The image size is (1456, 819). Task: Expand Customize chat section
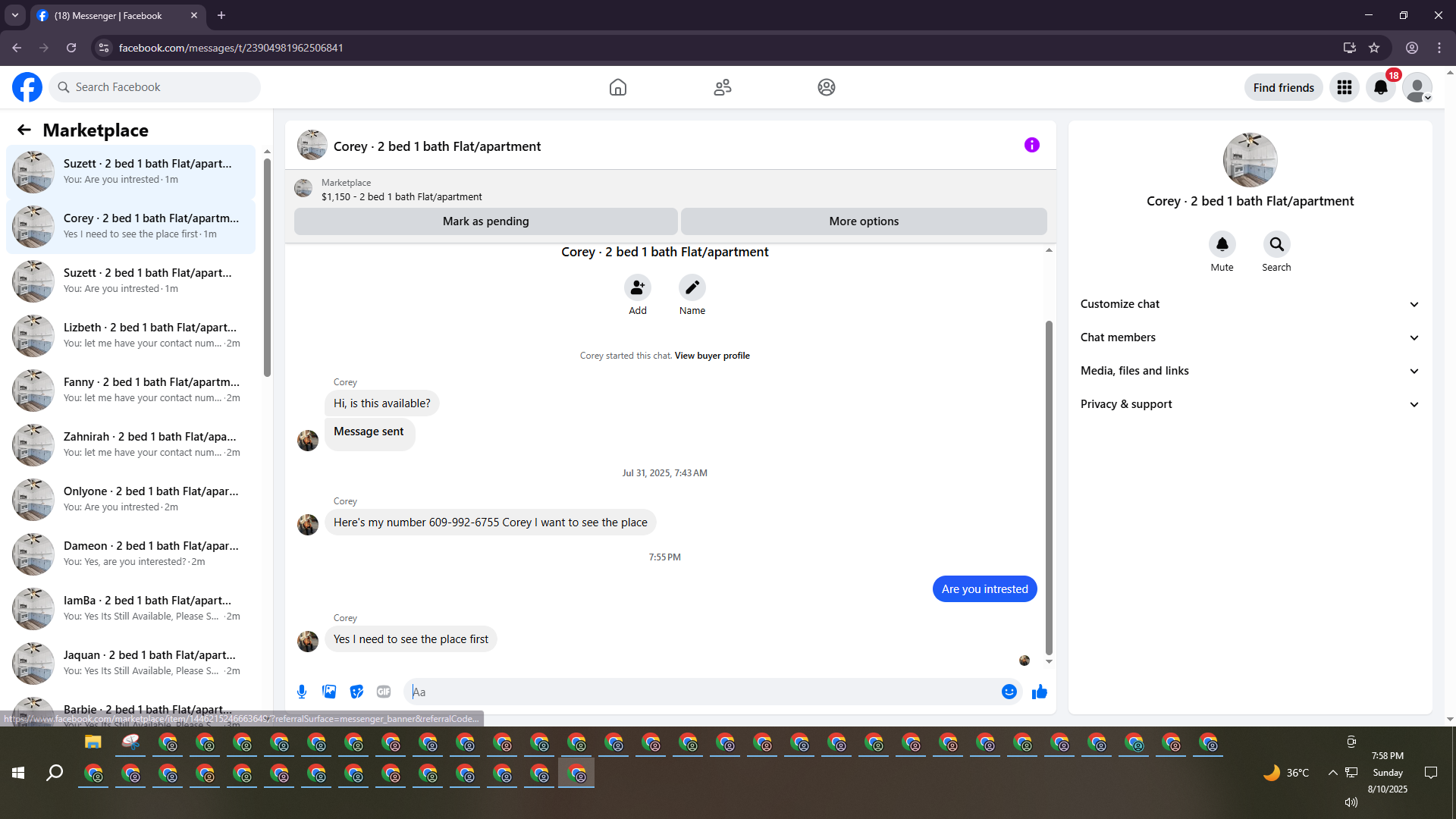(x=1250, y=304)
